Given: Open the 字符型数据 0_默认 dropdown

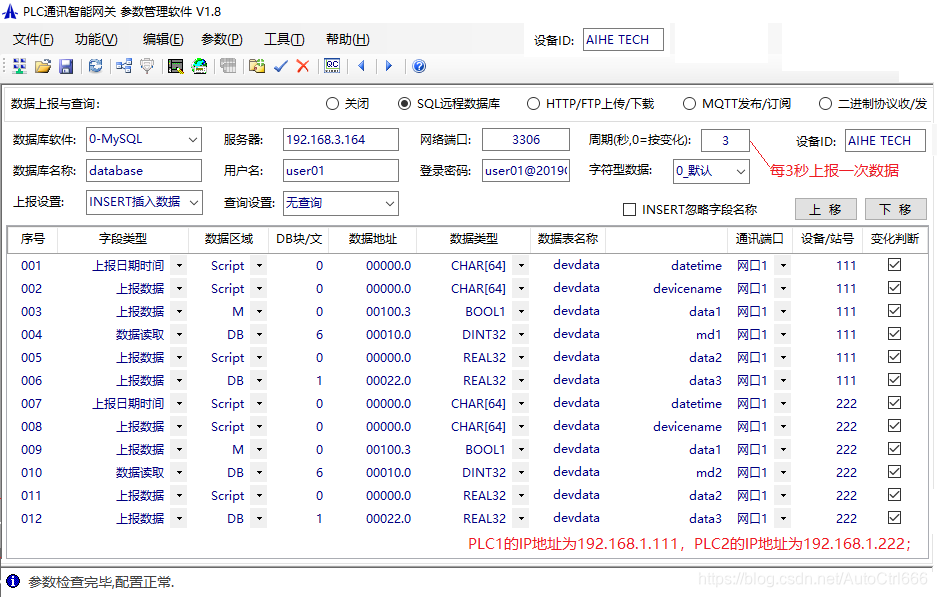Looking at the screenshot, I should tap(711, 171).
